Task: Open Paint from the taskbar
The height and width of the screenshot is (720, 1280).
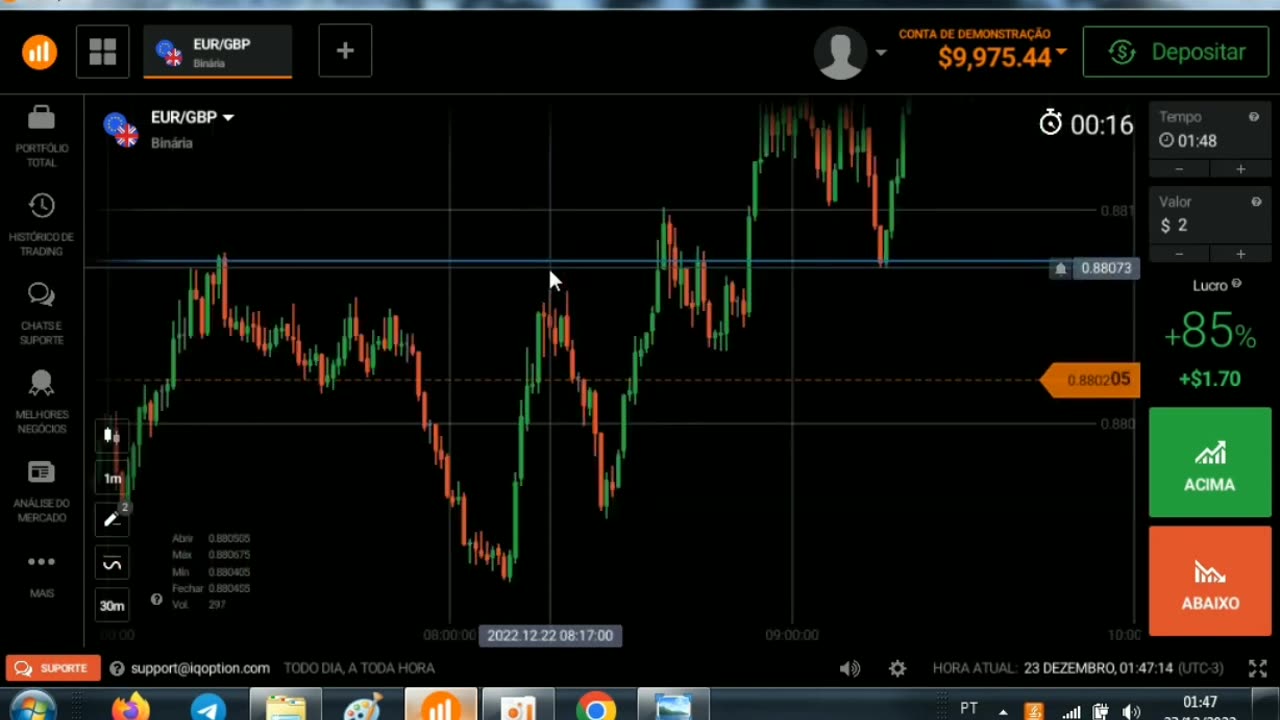Action: point(362,708)
